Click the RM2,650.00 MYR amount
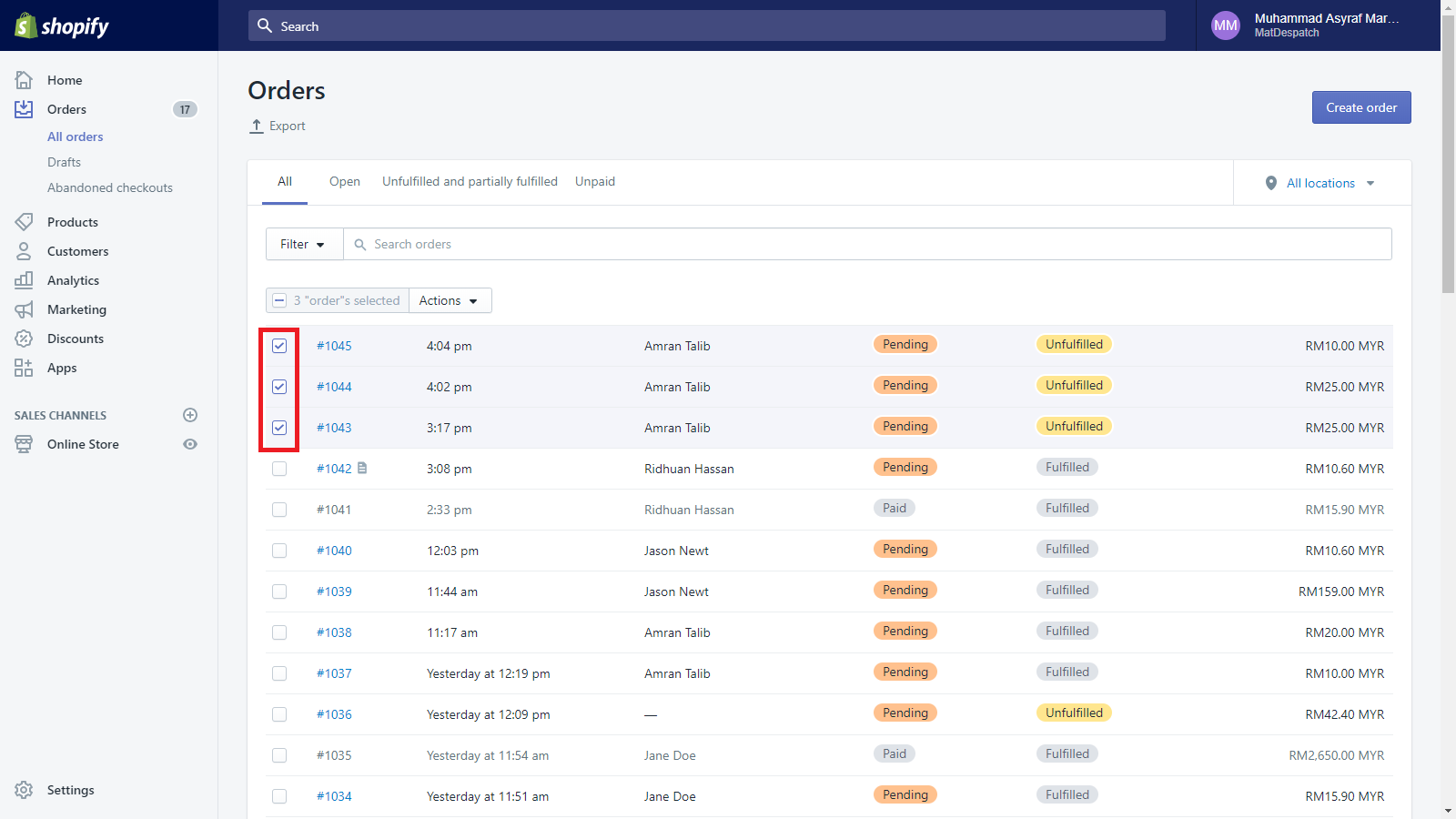Screen dimensions: 1456x819 (x=1337, y=755)
